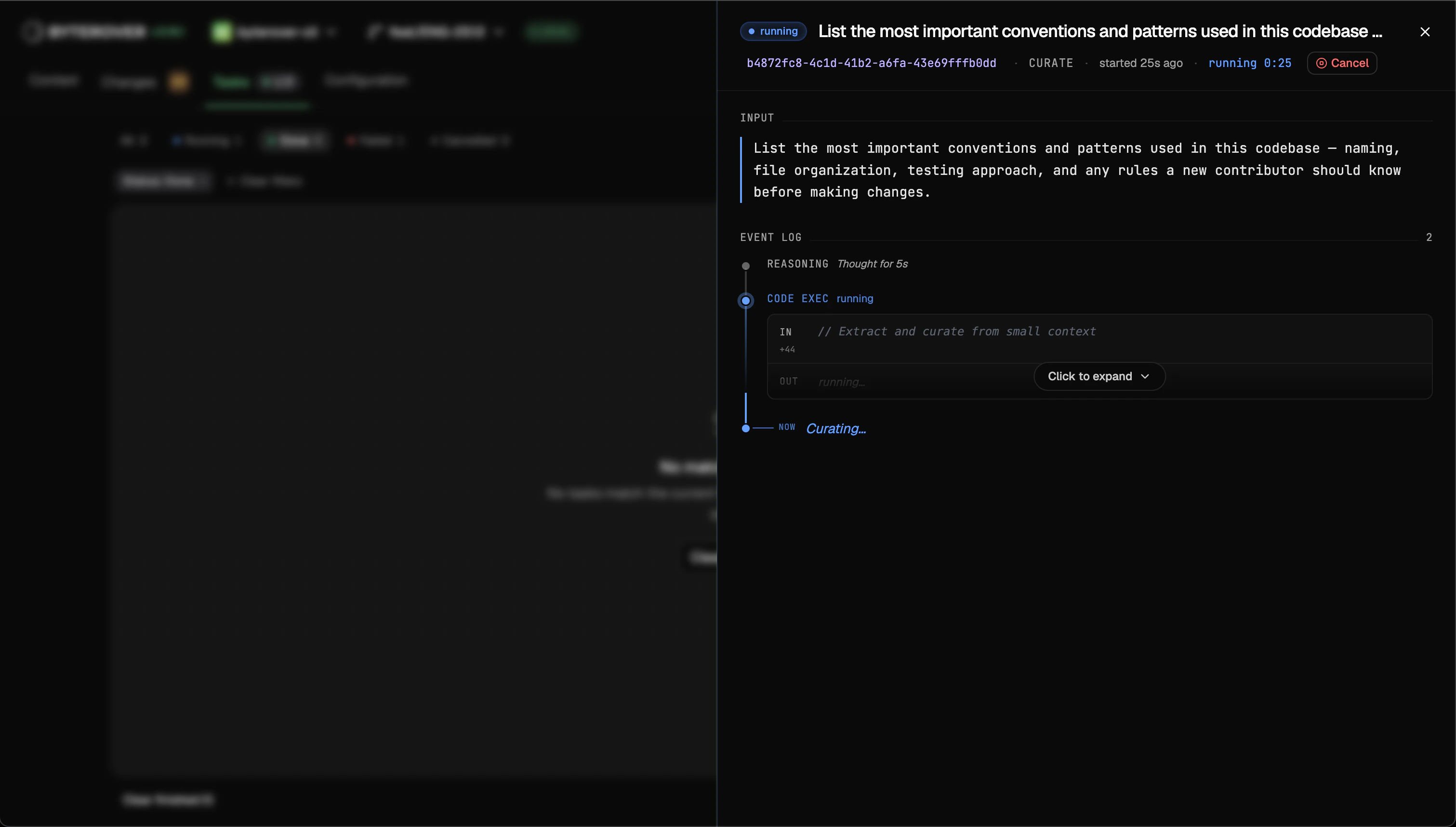Click the chevron on Click to expand
This screenshot has height=827, width=1456.
tap(1144, 376)
